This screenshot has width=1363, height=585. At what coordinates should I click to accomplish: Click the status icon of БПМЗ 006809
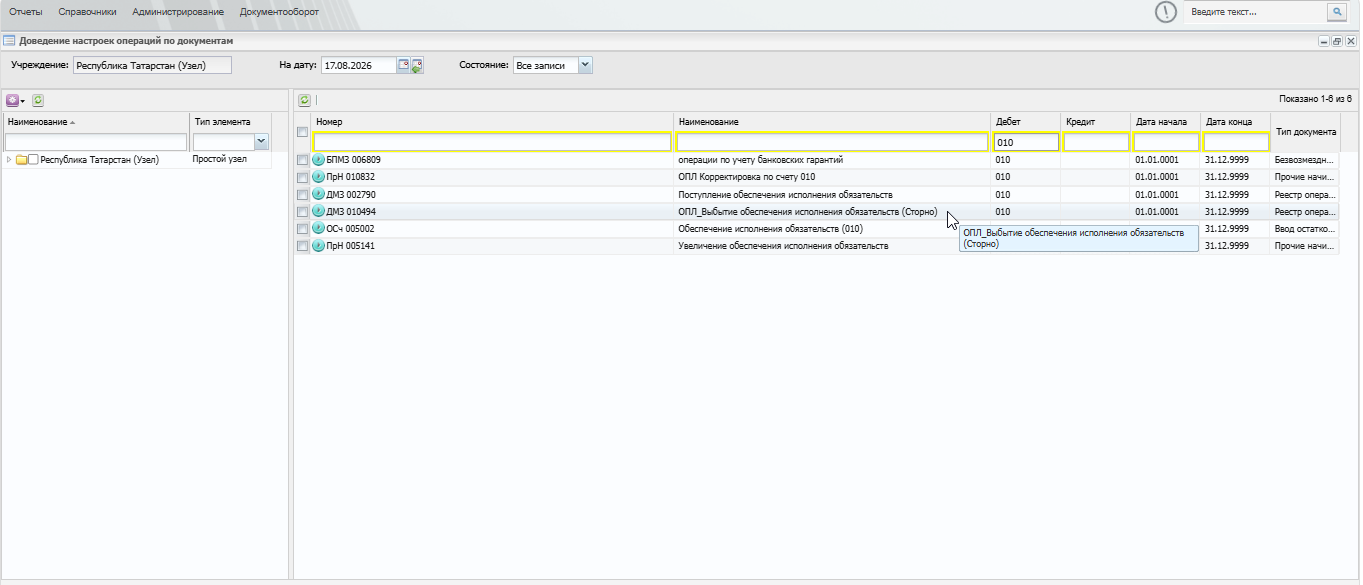(x=319, y=160)
